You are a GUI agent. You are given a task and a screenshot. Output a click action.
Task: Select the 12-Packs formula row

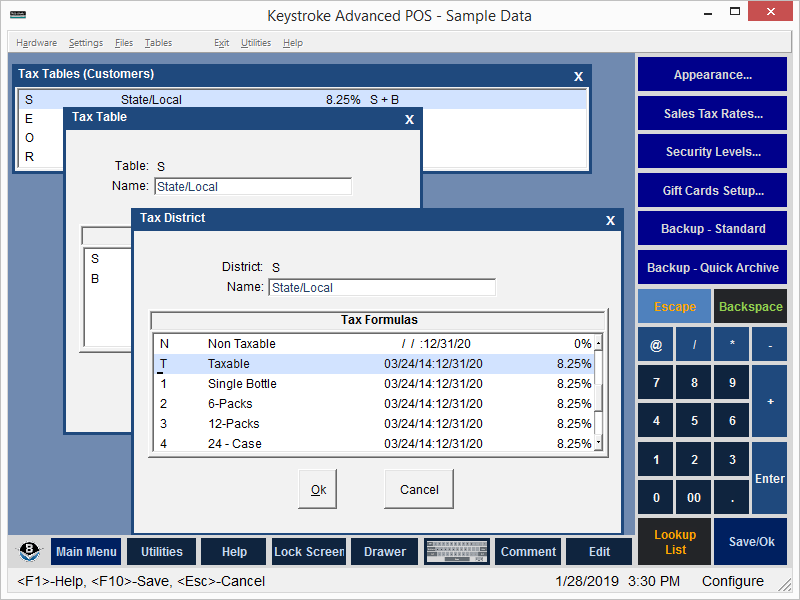(x=374, y=423)
